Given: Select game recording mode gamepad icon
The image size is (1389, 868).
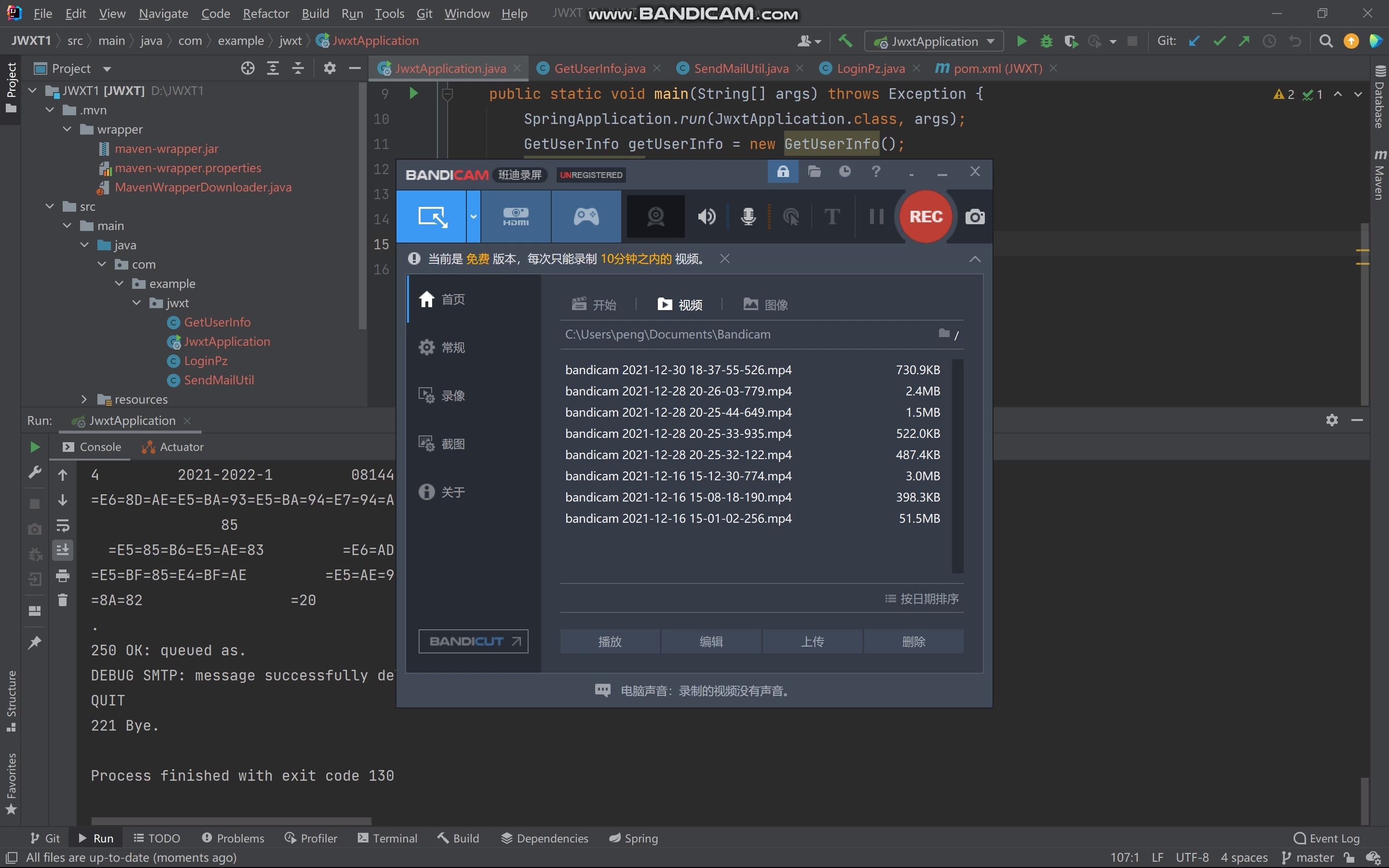Looking at the screenshot, I should pyautogui.click(x=586, y=217).
